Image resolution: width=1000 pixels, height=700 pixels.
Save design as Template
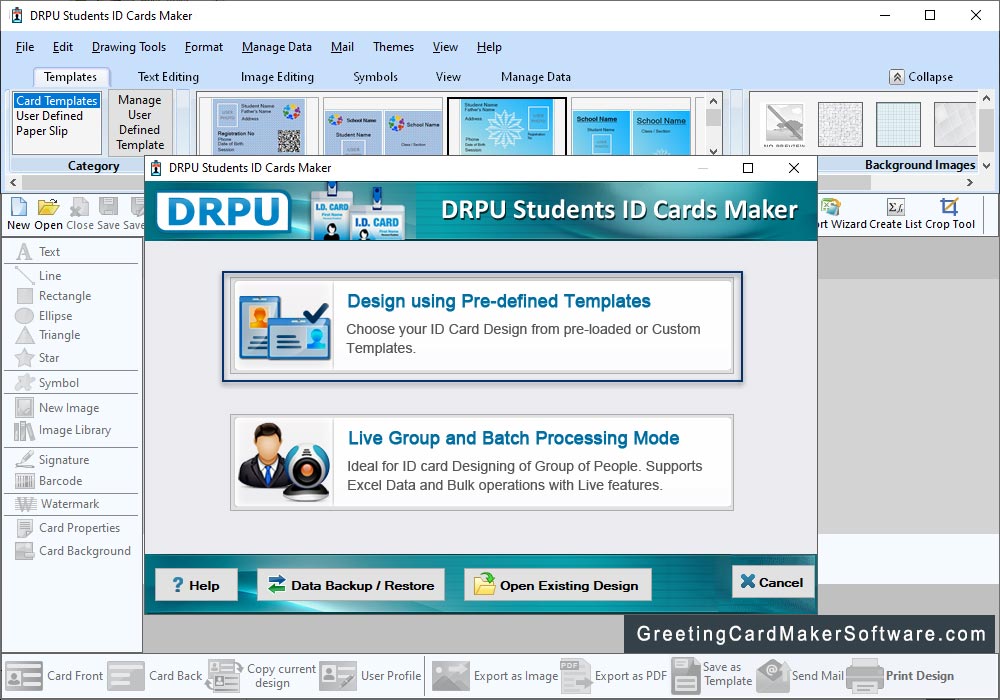coord(711,676)
